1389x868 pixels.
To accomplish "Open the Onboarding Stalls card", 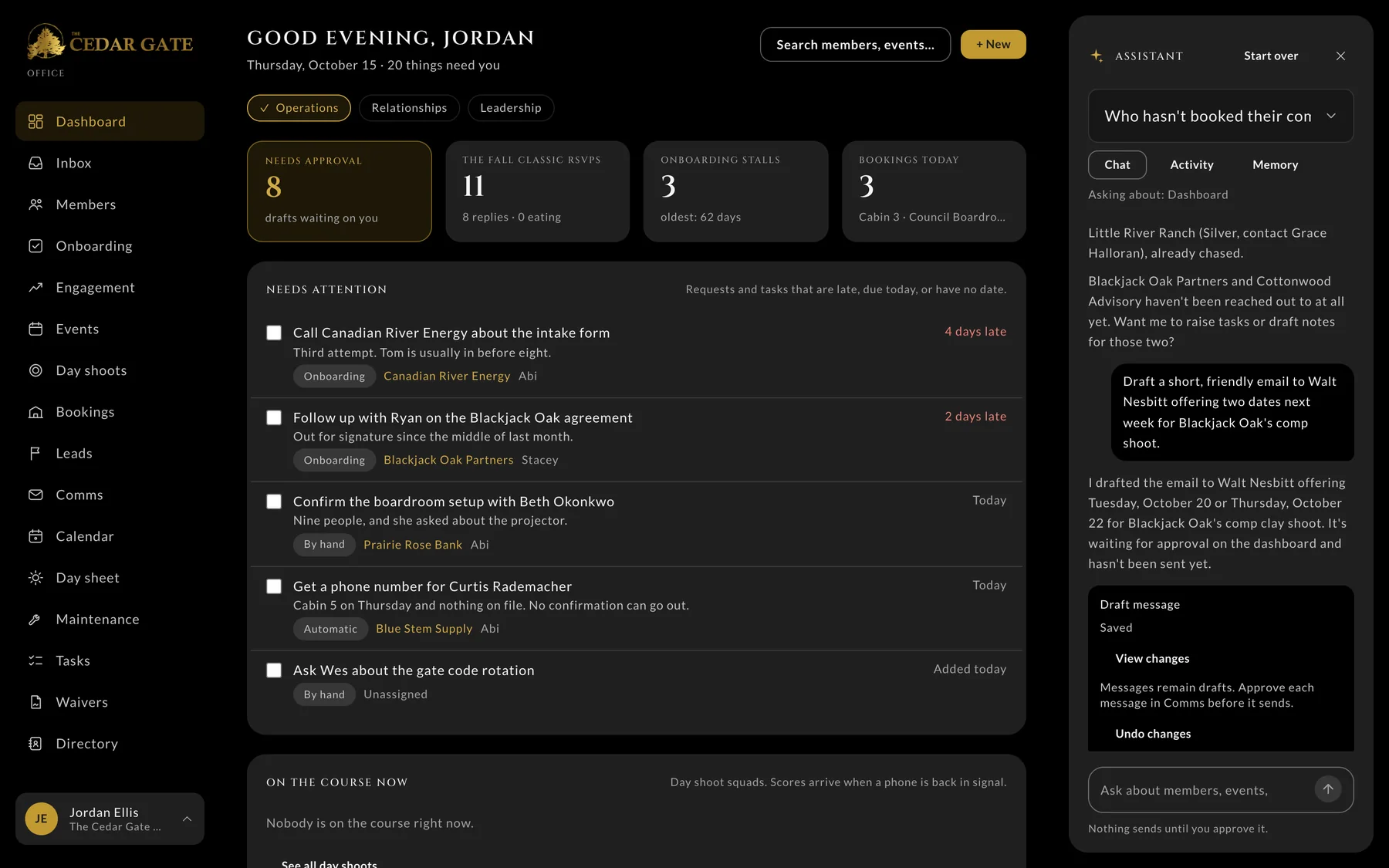I will click(x=735, y=191).
